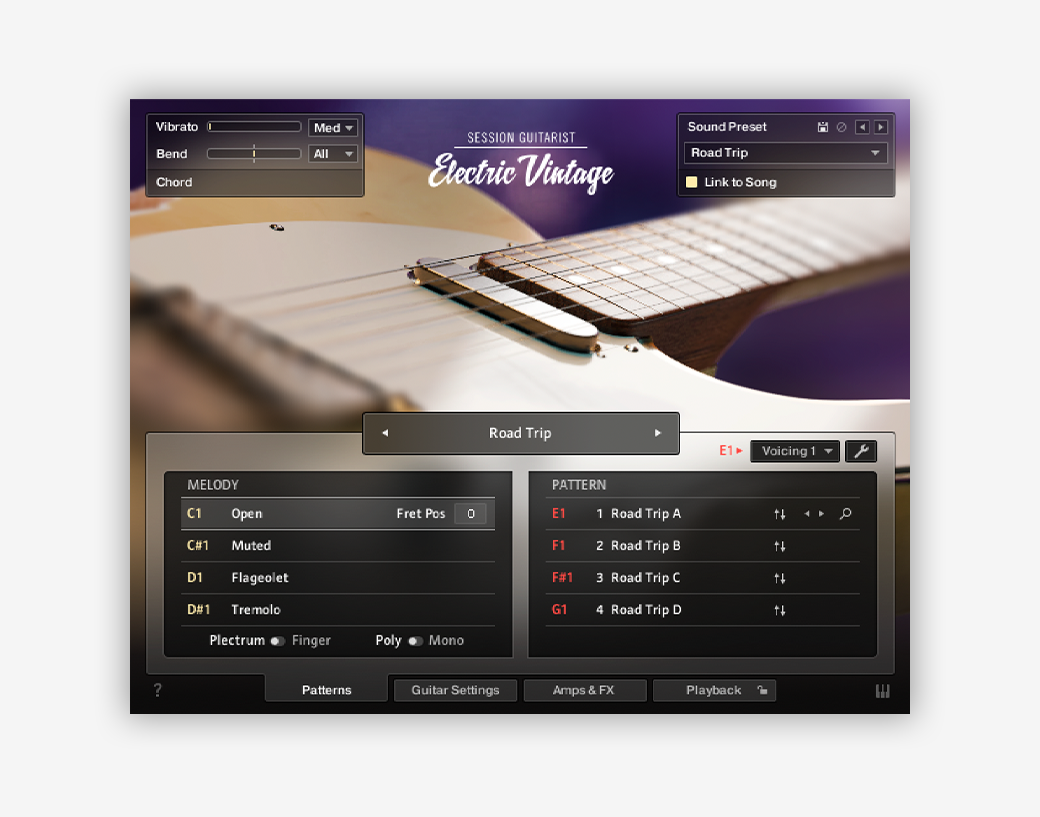Open the Voicing 1 dropdown

(795, 451)
